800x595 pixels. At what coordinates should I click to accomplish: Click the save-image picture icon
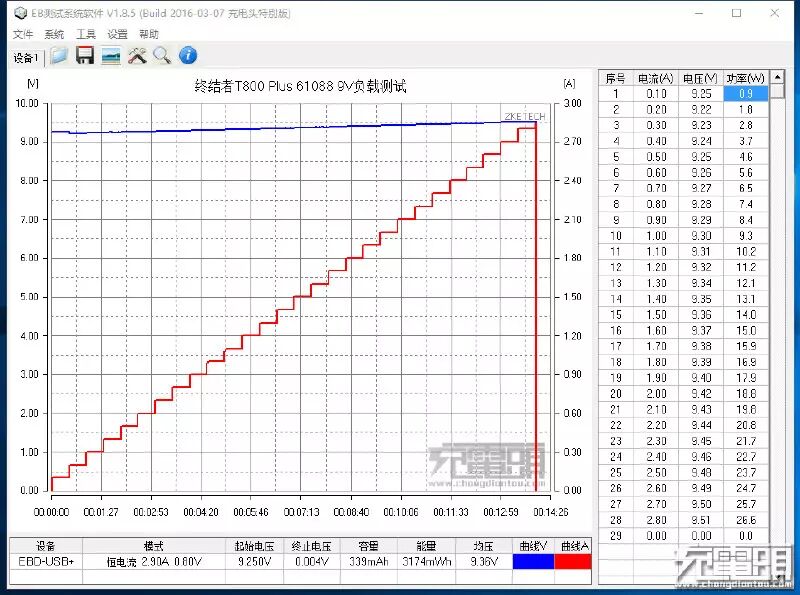(111, 56)
